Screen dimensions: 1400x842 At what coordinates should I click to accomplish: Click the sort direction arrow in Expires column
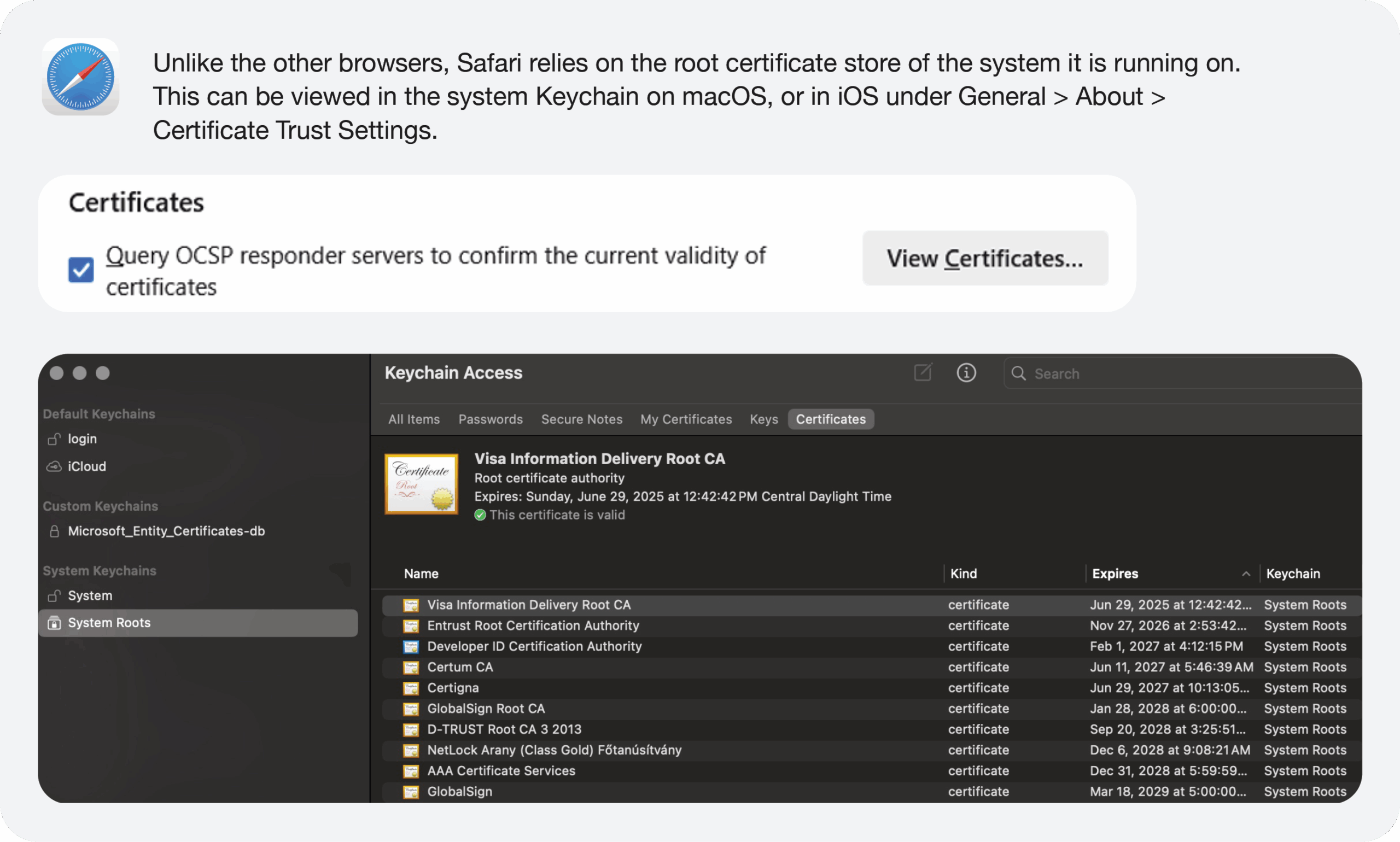[x=1246, y=574]
